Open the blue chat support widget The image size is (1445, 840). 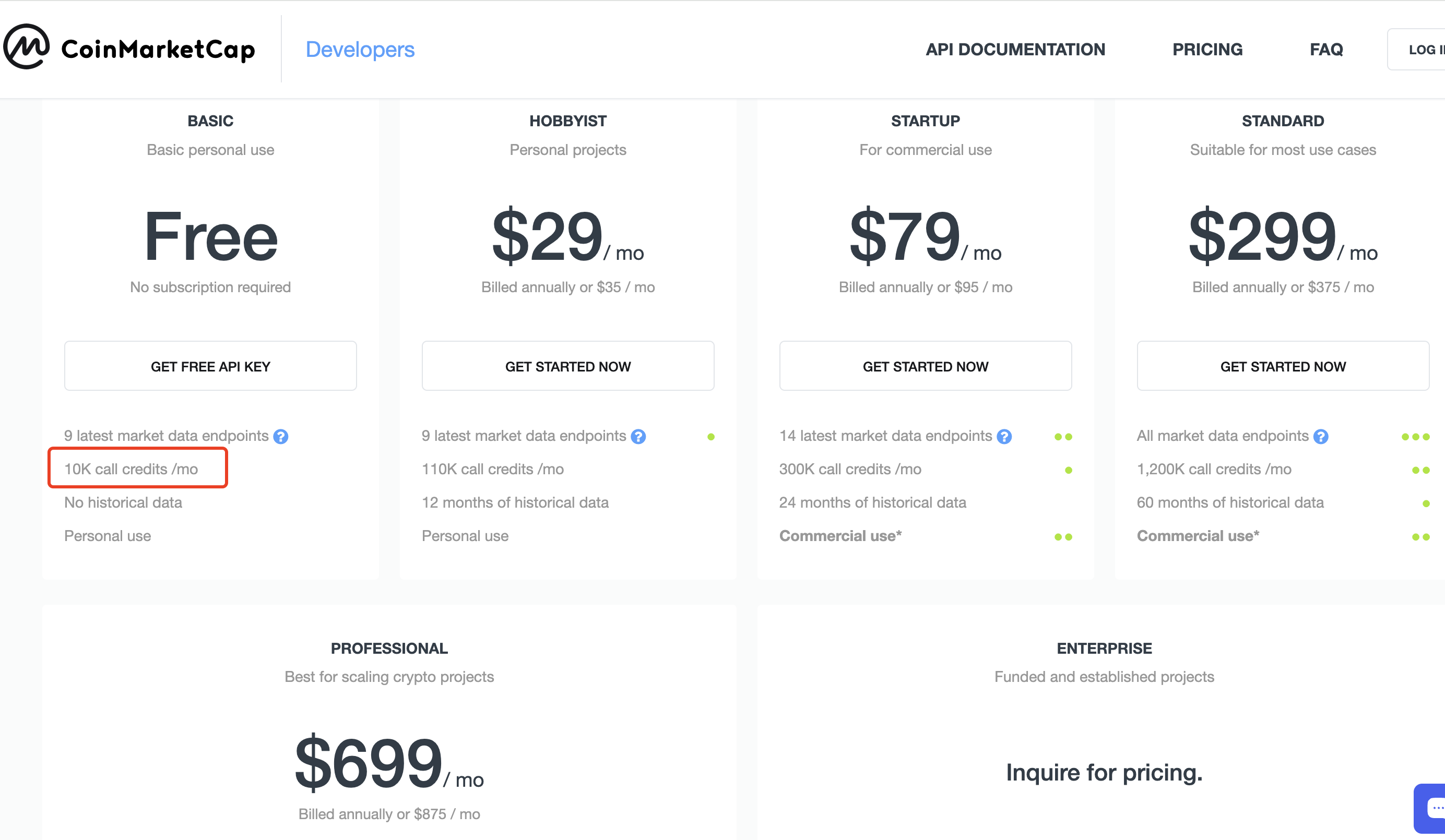(1432, 808)
